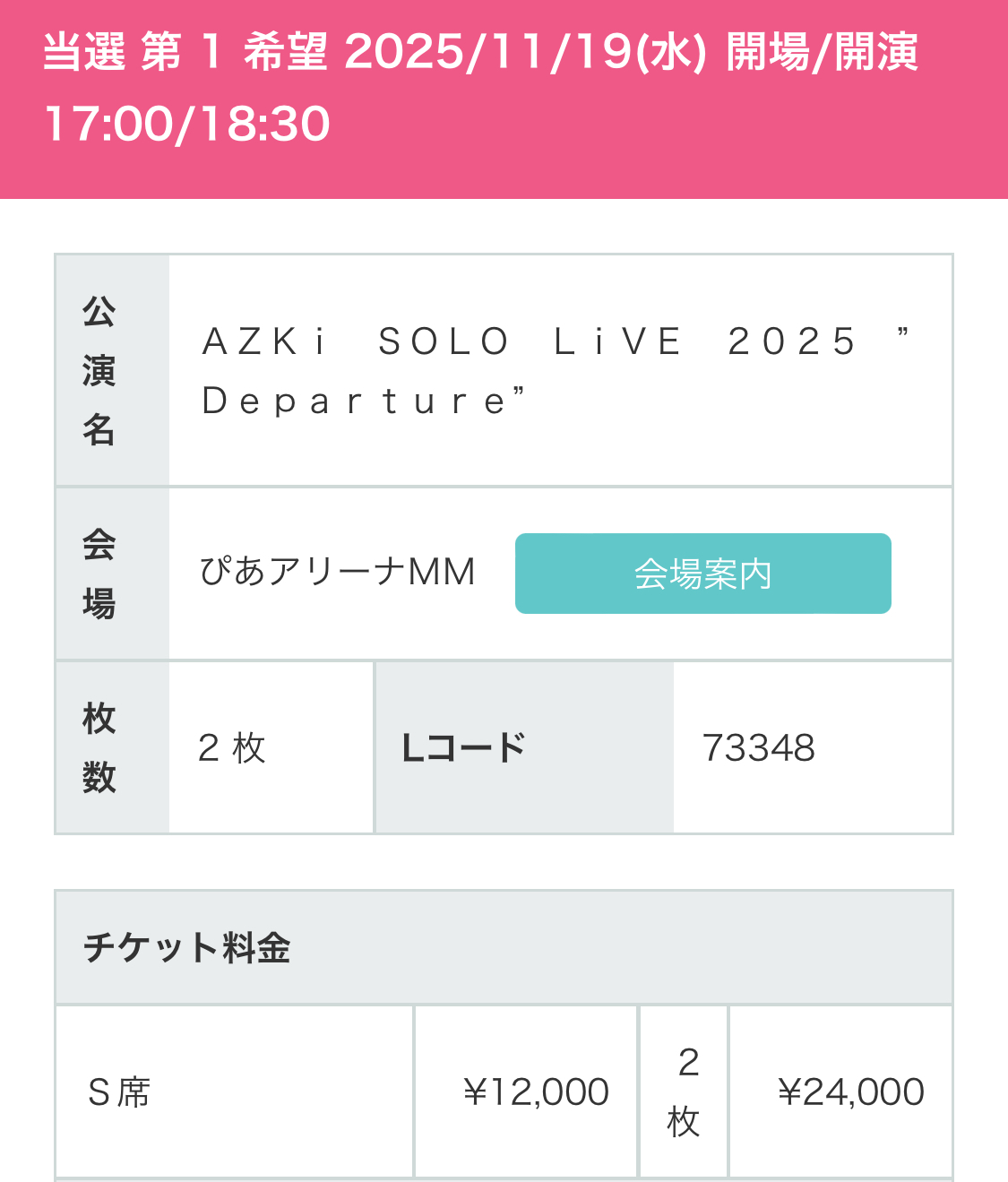
Task: Click the 当選 status text in banner
Action: (x=84, y=52)
